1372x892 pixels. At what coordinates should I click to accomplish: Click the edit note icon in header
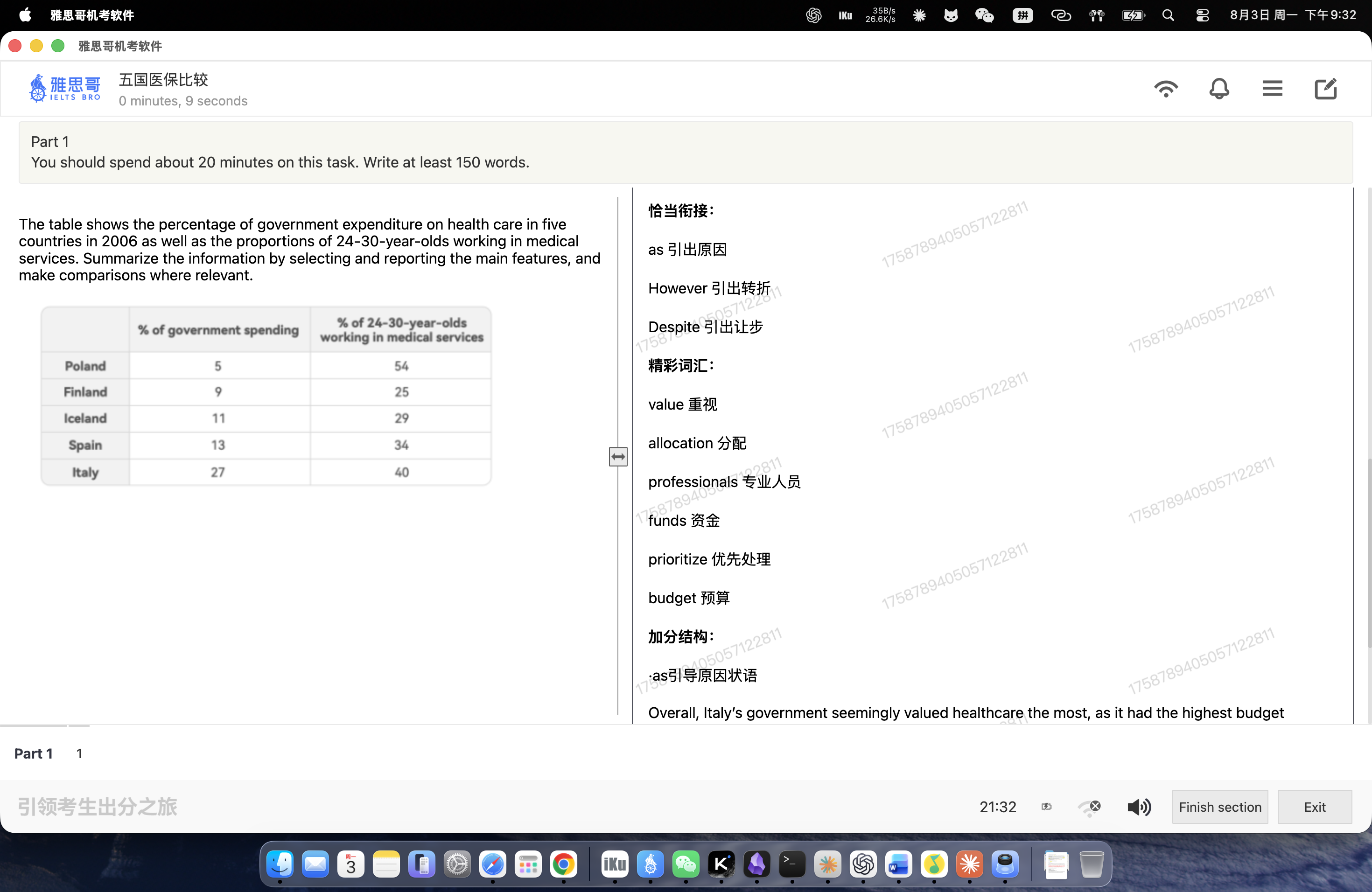coord(1325,89)
